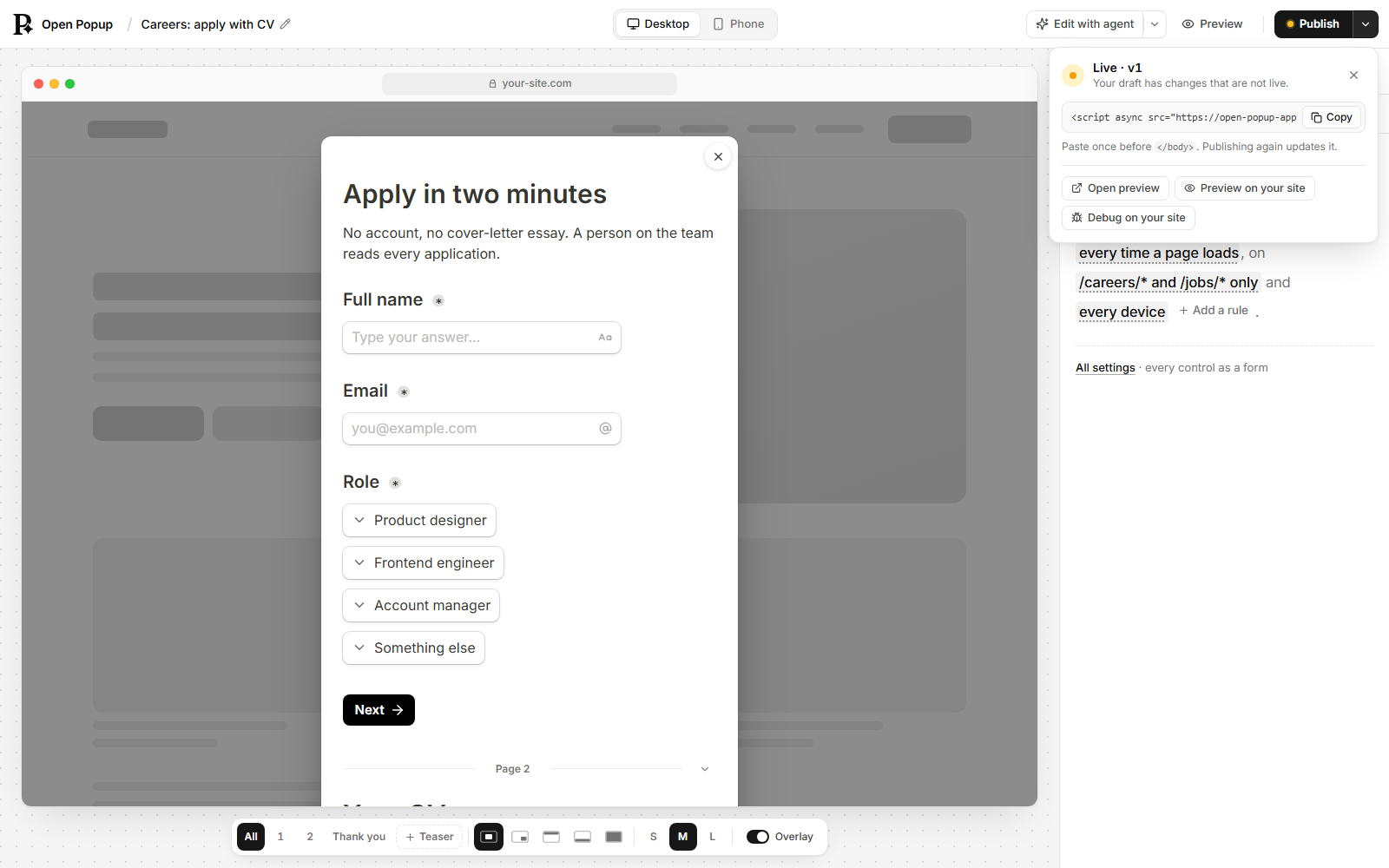1389x868 pixels.
Task: Select the Something else role option
Action: 413,648
